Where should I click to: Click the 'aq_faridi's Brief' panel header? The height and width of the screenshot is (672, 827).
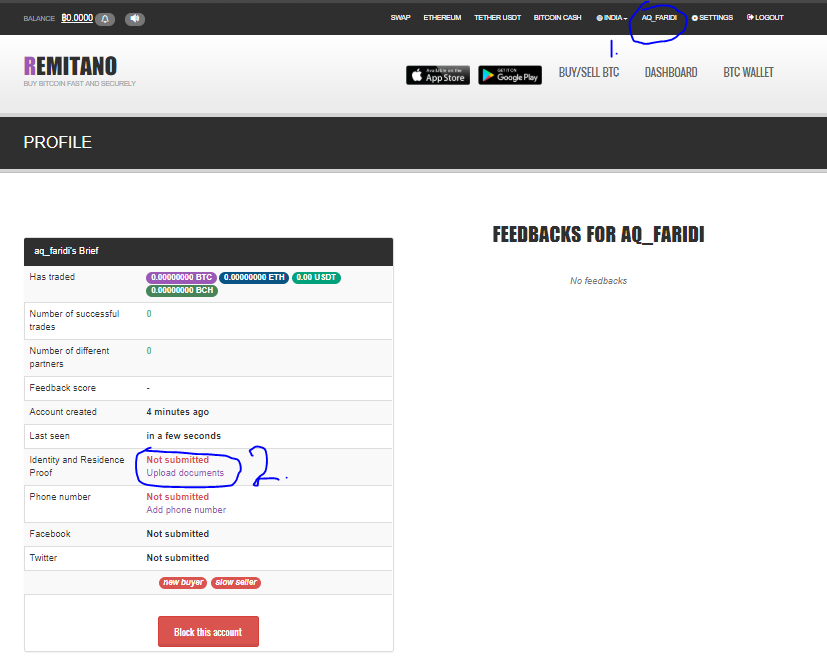(x=208, y=252)
